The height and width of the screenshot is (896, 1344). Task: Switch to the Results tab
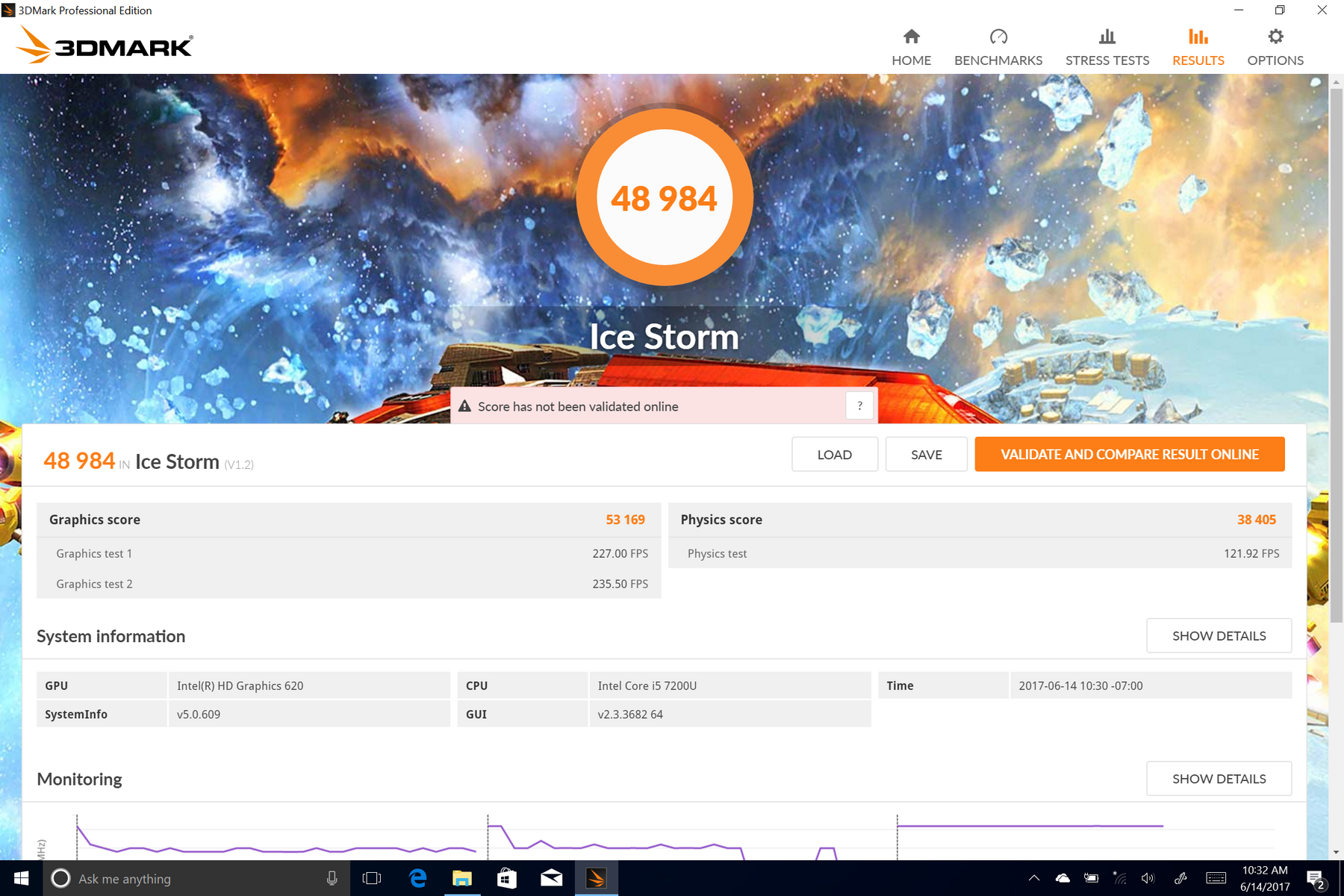click(1198, 48)
